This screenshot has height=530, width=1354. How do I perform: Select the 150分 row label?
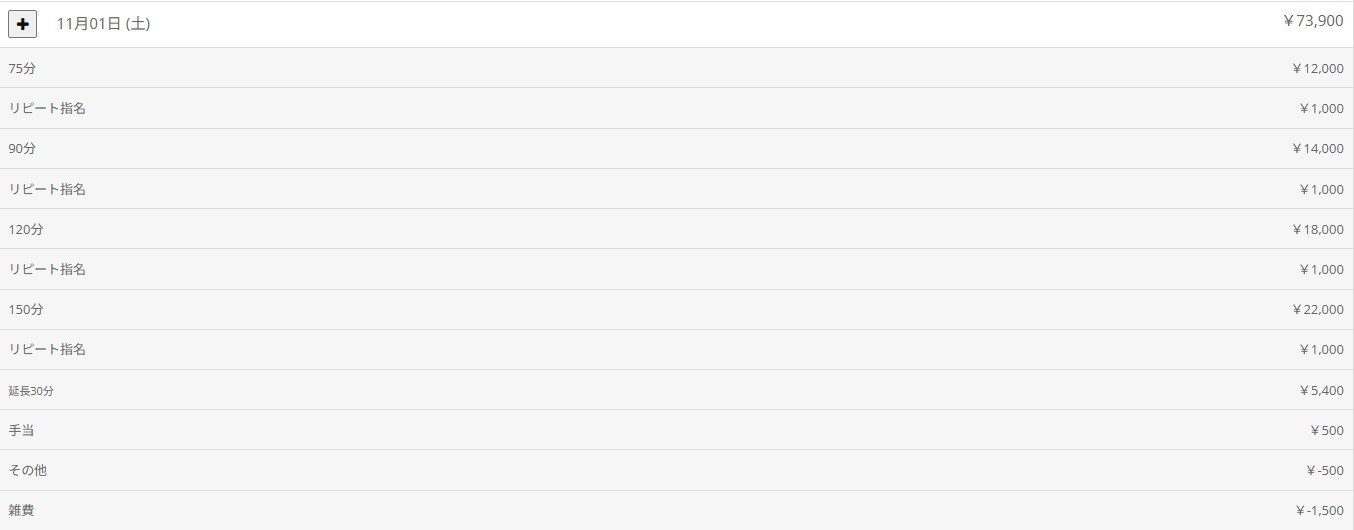tap(26, 309)
